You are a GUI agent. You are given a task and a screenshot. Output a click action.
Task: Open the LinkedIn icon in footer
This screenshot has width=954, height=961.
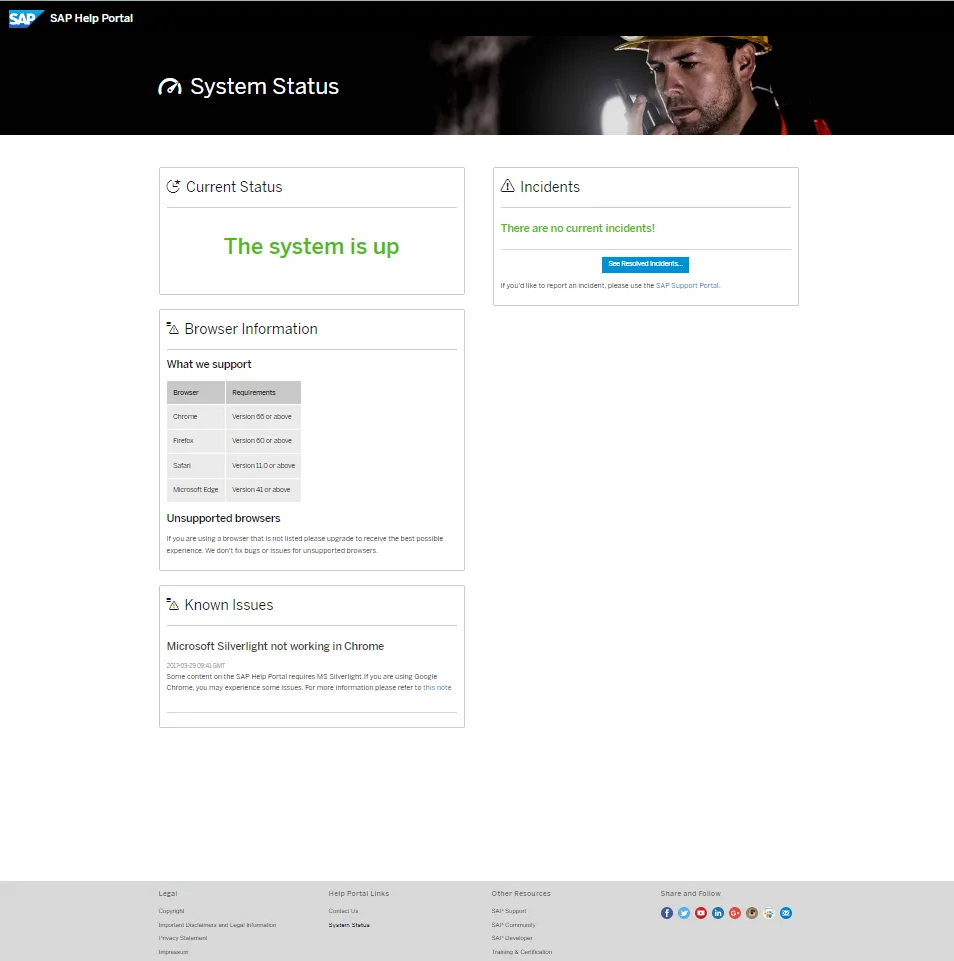(718, 913)
